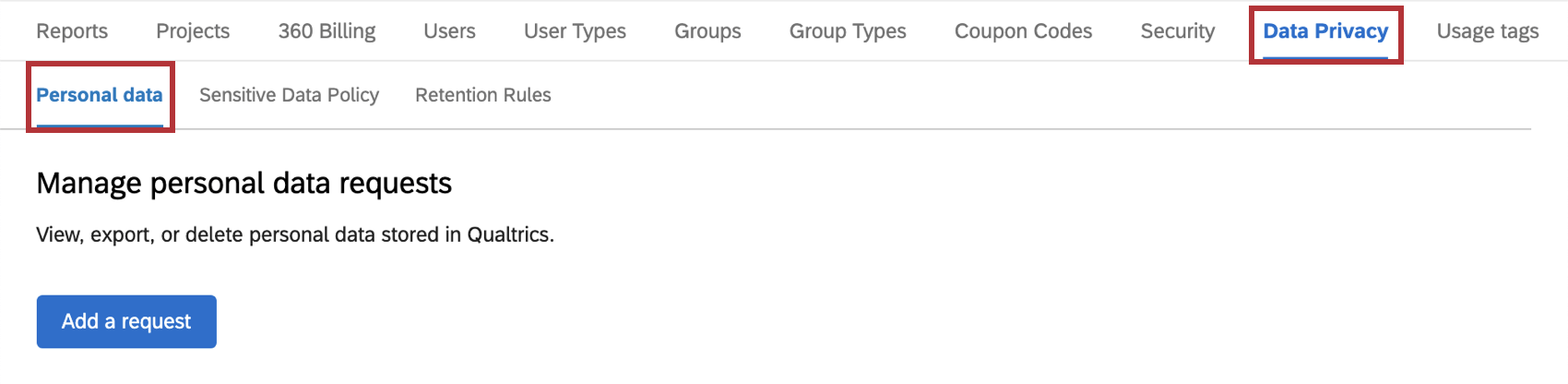Select the User Types tab

click(575, 31)
